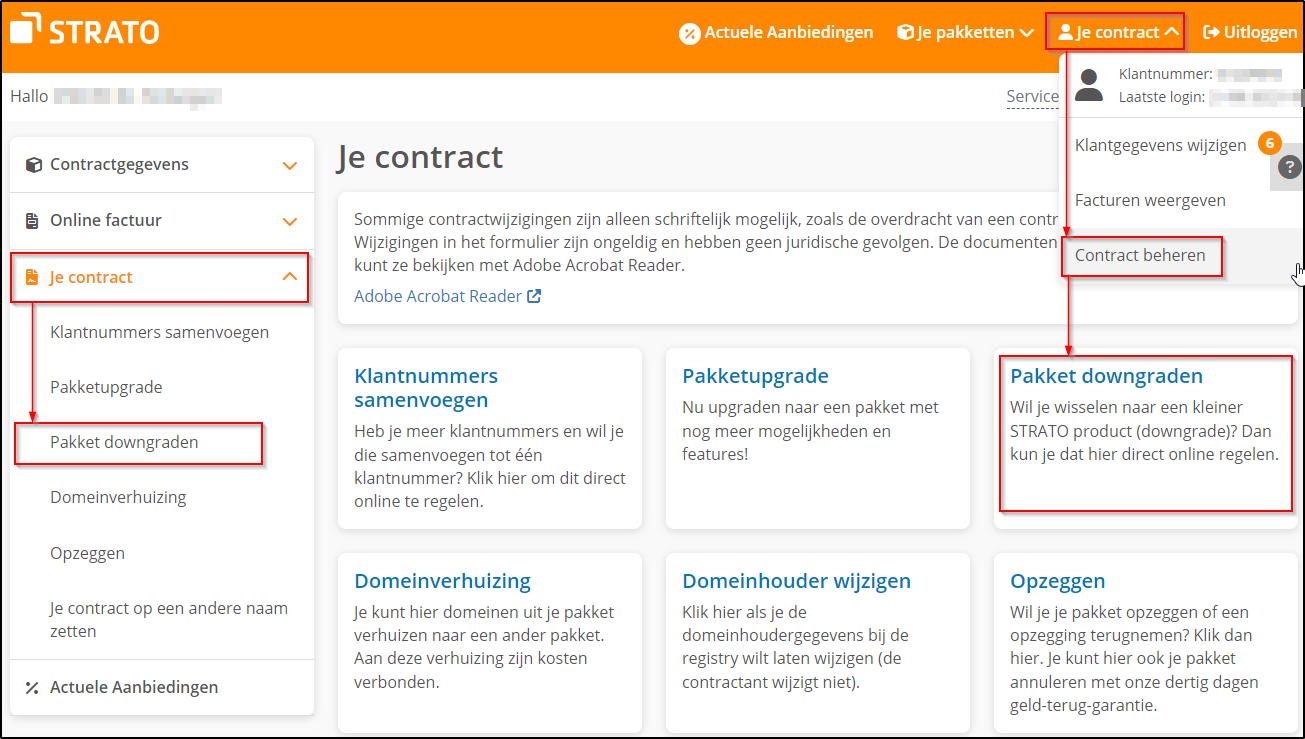Select Contract beheren from the dropdown
Screen dimensions: 1305x739
(x=1140, y=255)
